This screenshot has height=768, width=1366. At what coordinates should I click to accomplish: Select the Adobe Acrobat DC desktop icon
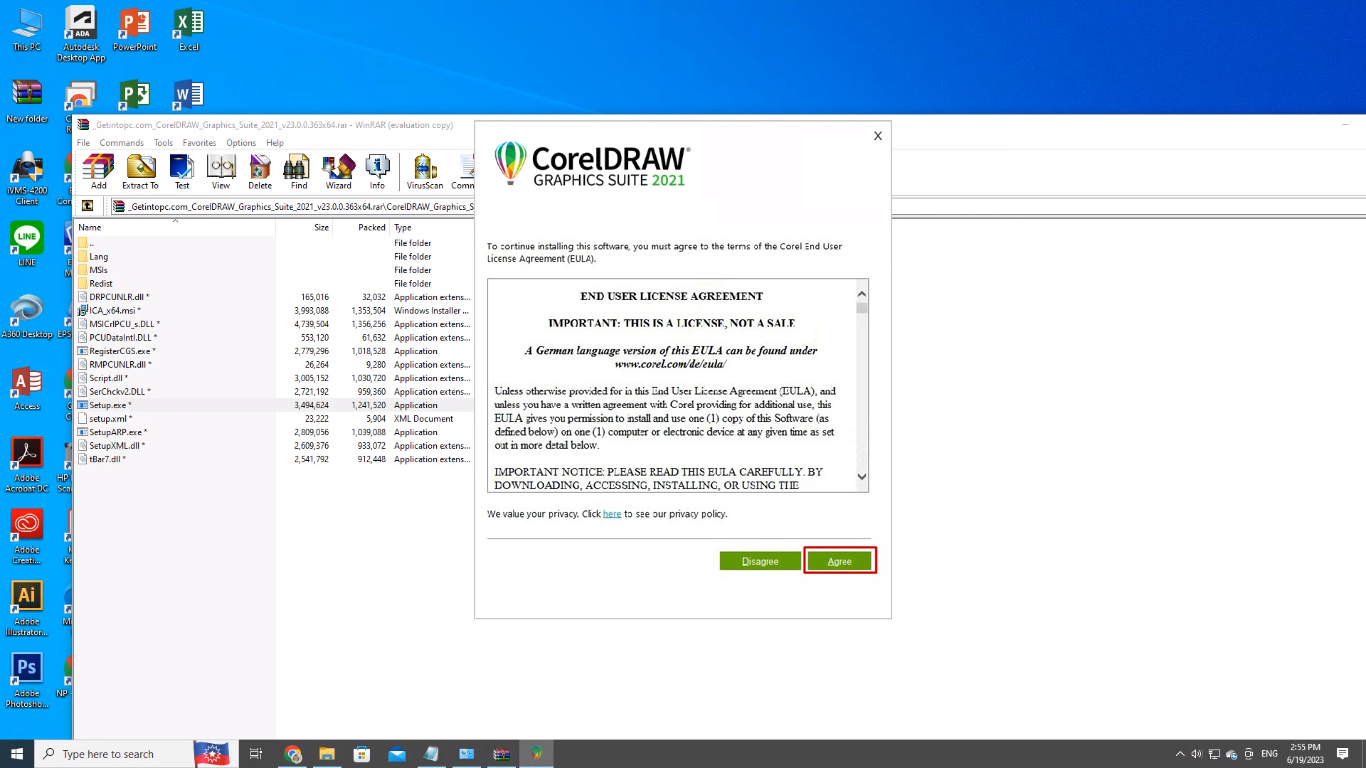27,466
